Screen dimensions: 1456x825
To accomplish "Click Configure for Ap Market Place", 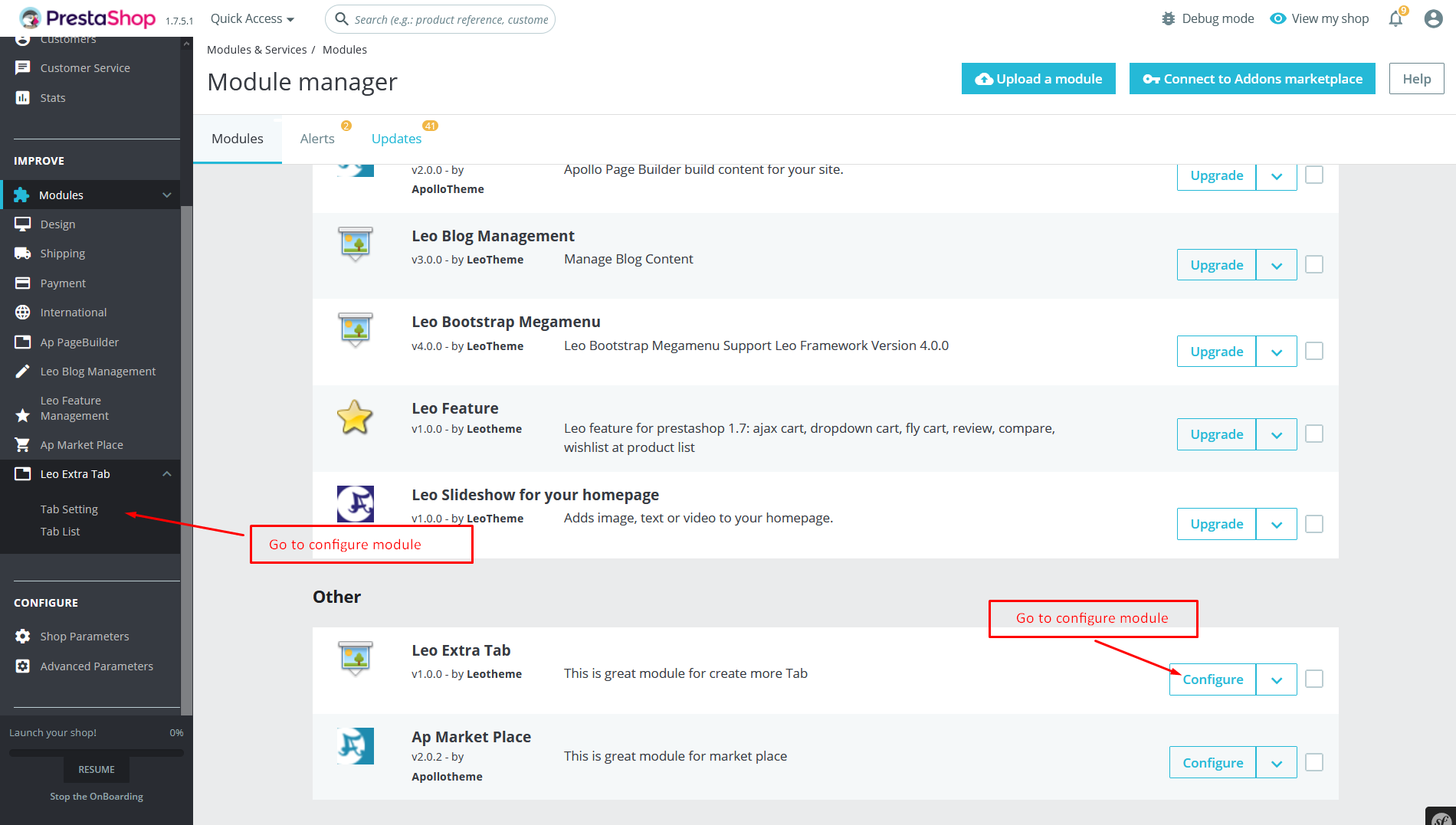I will click(x=1212, y=762).
